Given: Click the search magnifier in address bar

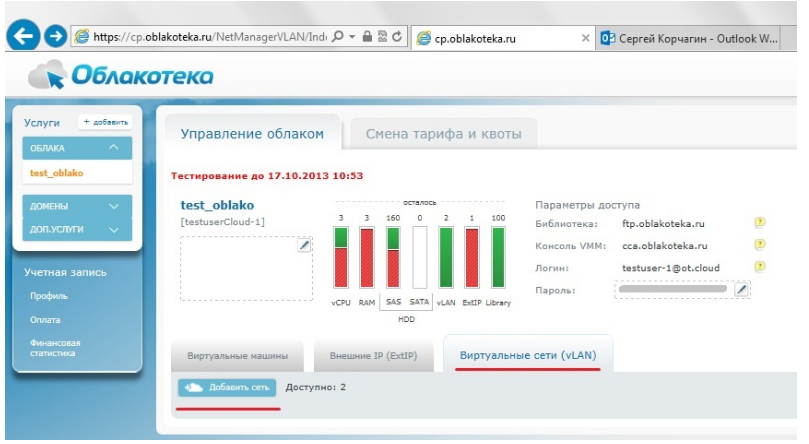Looking at the screenshot, I should tap(337, 37).
